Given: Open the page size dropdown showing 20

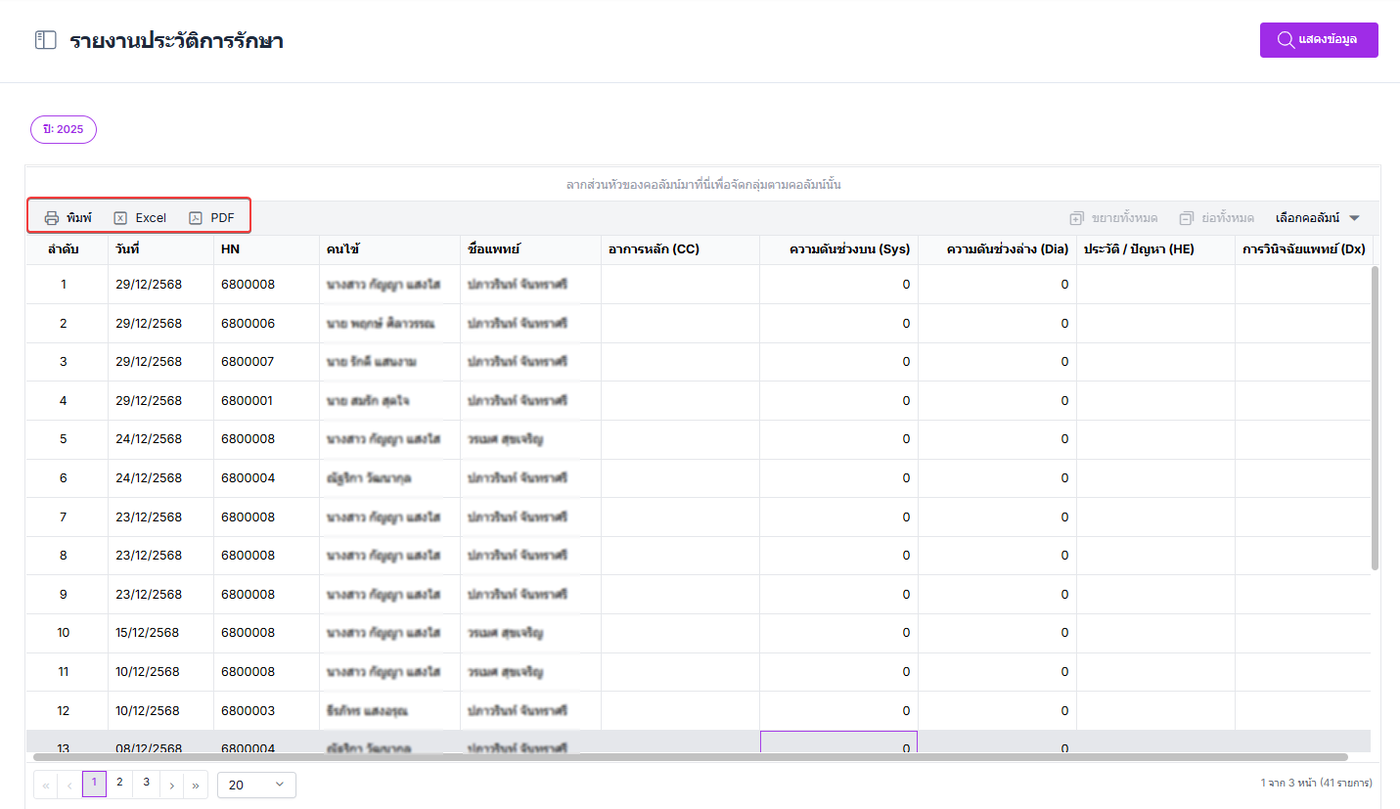Looking at the screenshot, I should click(256, 785).
